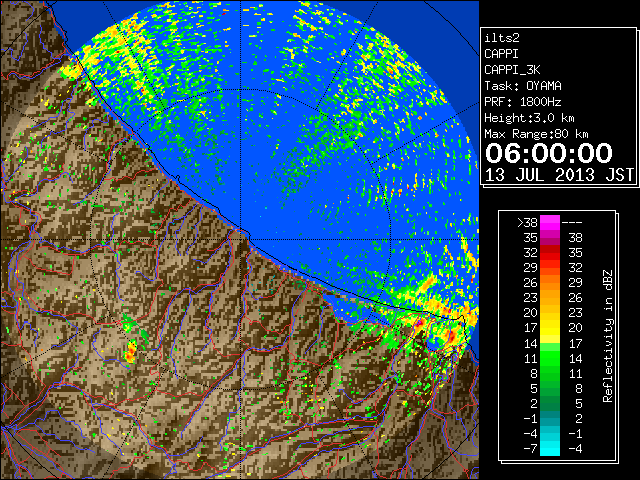Click the 06:00:00 timestamp
640x480 pixels.
click(549, 153)
